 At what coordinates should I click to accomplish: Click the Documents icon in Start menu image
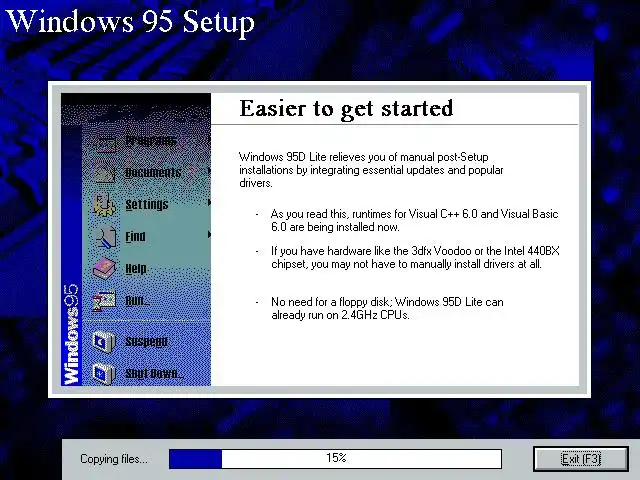(x=105, y=173)
